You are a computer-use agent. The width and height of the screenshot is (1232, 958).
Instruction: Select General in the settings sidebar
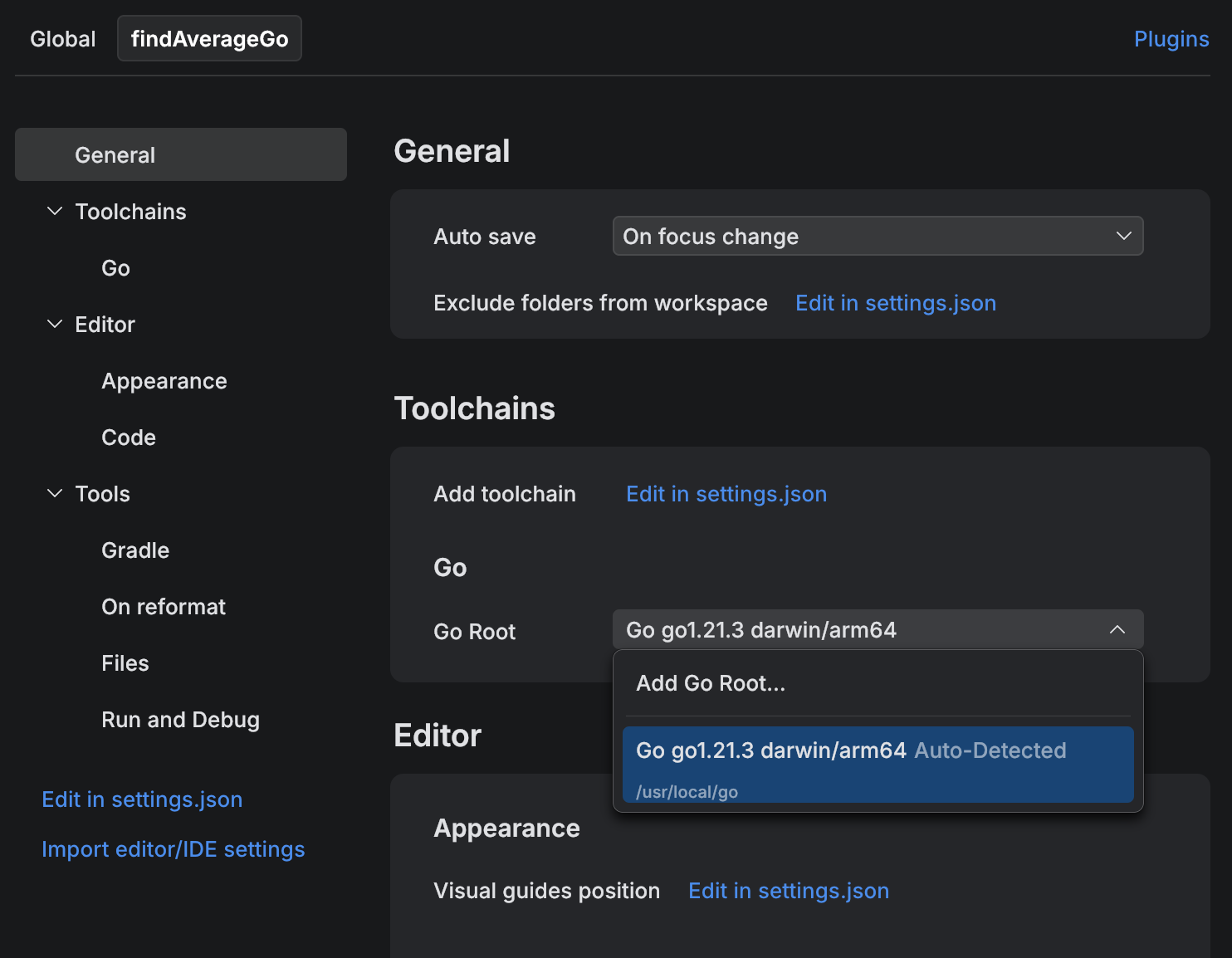point(115,154)
